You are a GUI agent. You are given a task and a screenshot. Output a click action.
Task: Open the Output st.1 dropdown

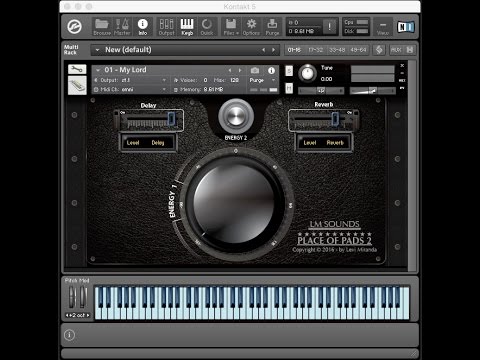(130, 80)
